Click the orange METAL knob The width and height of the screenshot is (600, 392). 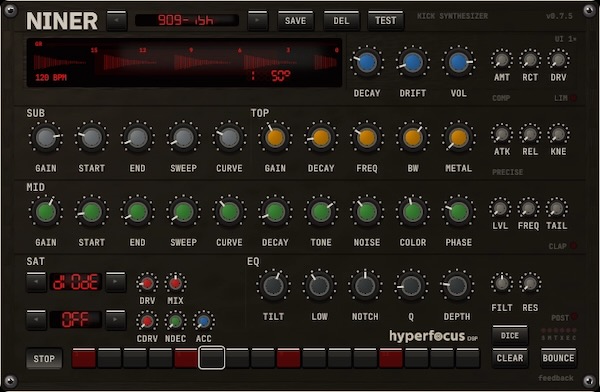coord(458,137)
